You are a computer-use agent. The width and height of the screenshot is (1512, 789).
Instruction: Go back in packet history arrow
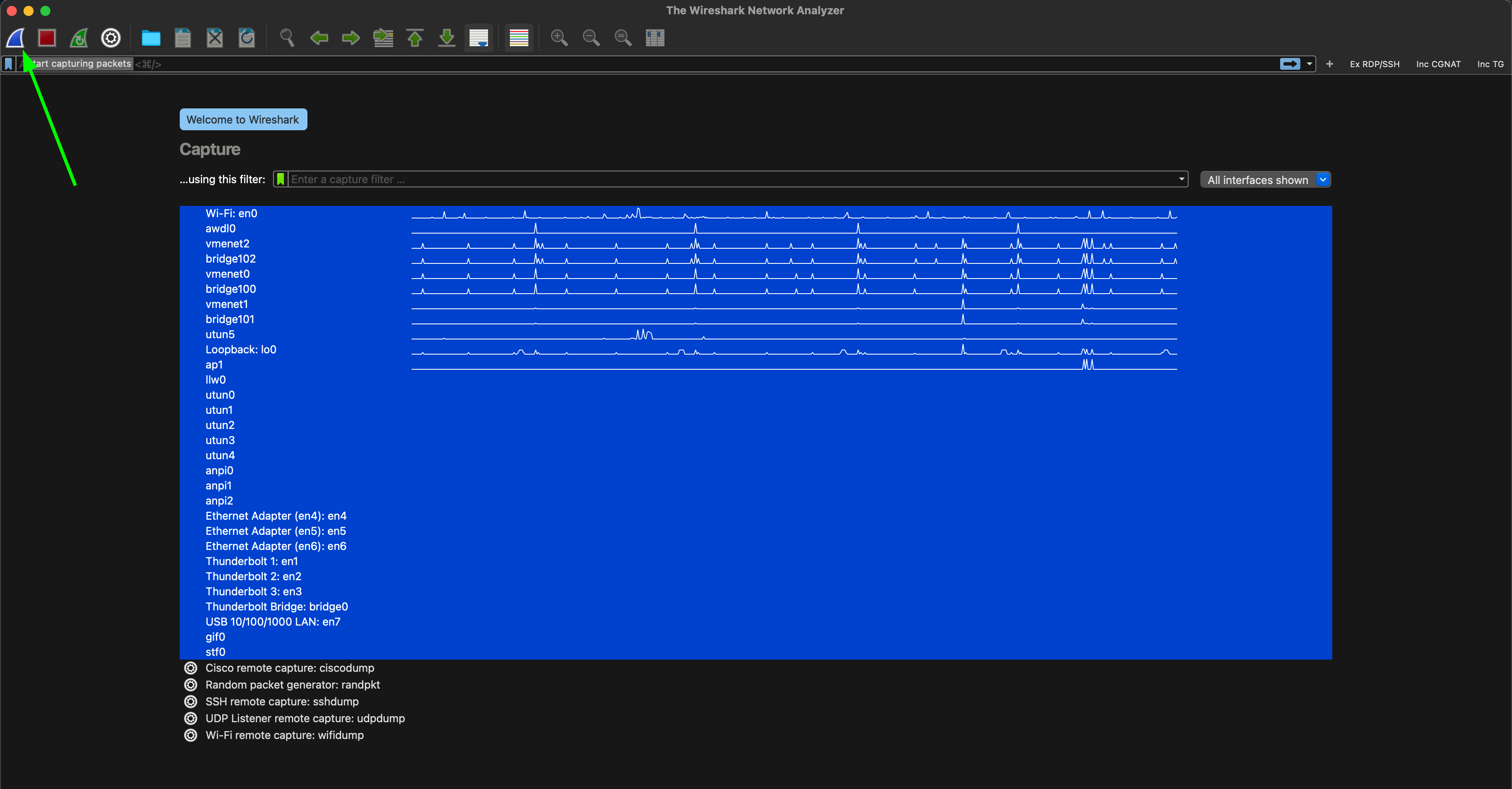tap(319, 38)
